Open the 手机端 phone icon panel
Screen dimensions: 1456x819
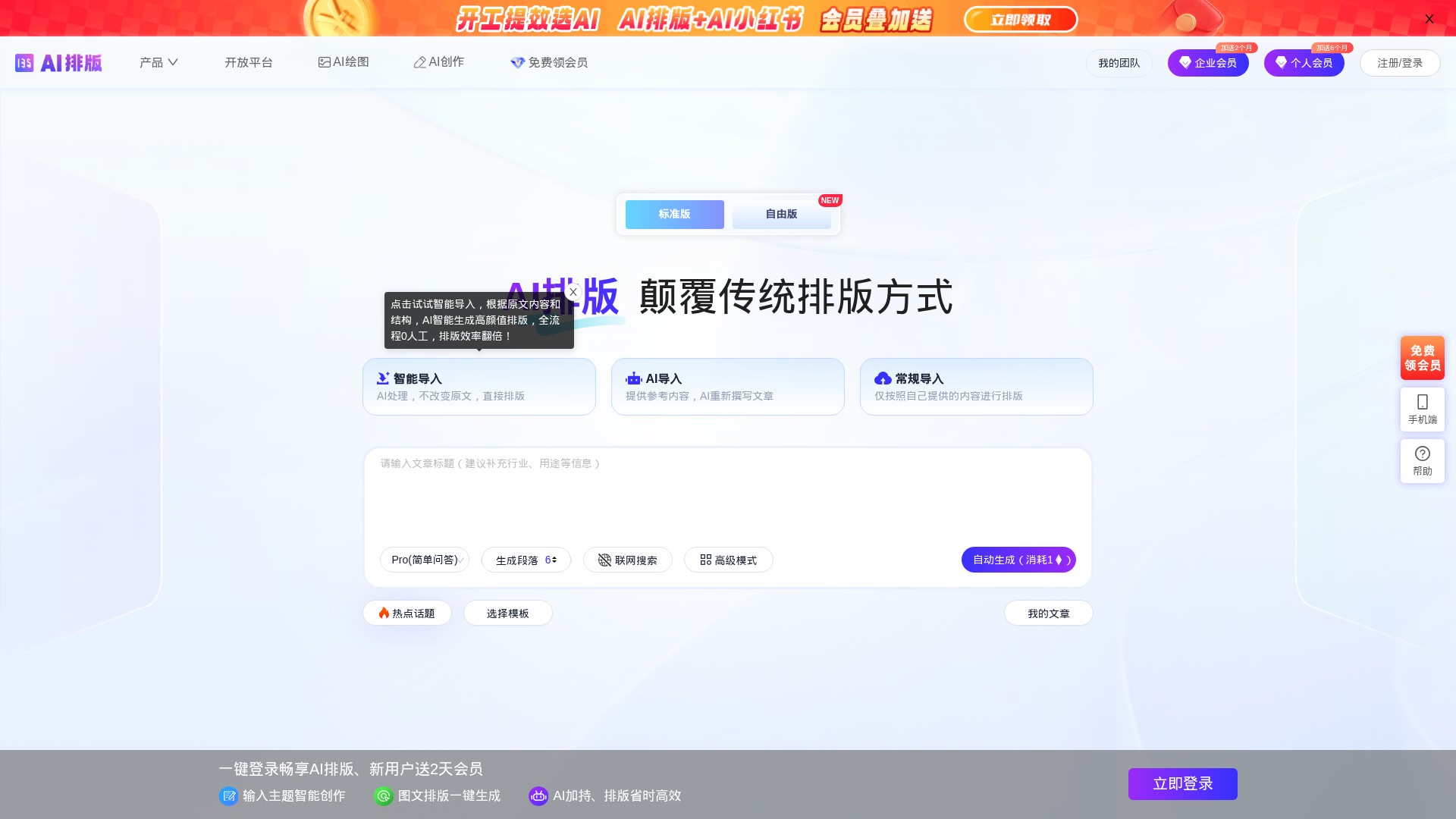(1422, 409)
